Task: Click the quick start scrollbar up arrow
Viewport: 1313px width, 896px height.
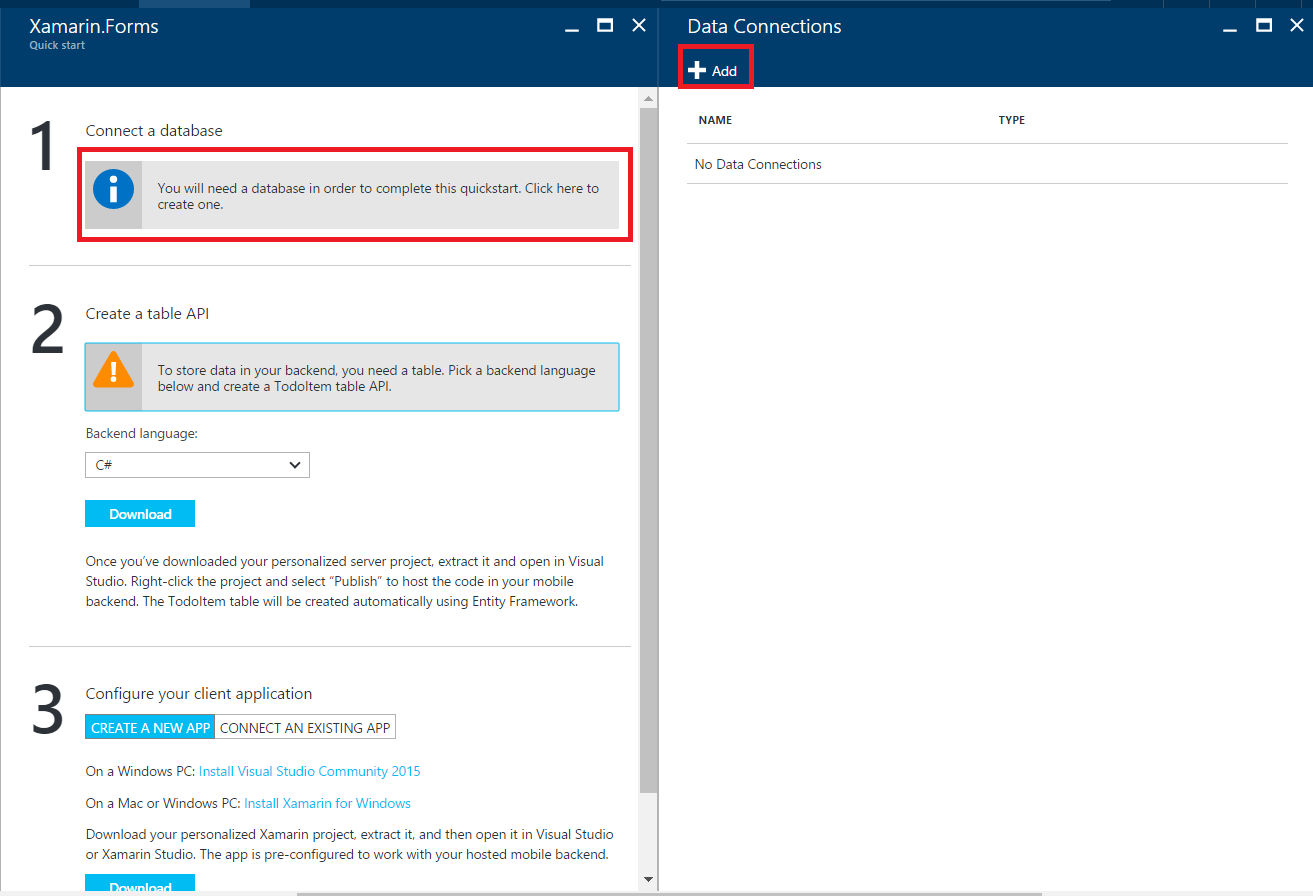Action: 648,99
